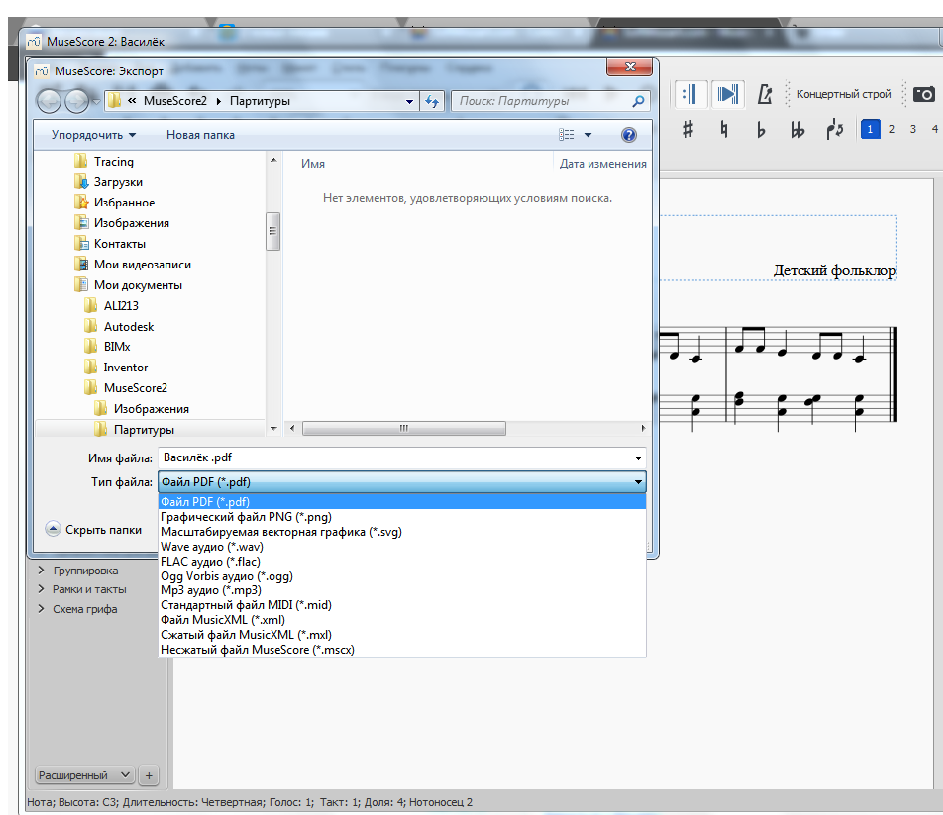Open the Загрузки folder in tree

click(x=118, y=182)
